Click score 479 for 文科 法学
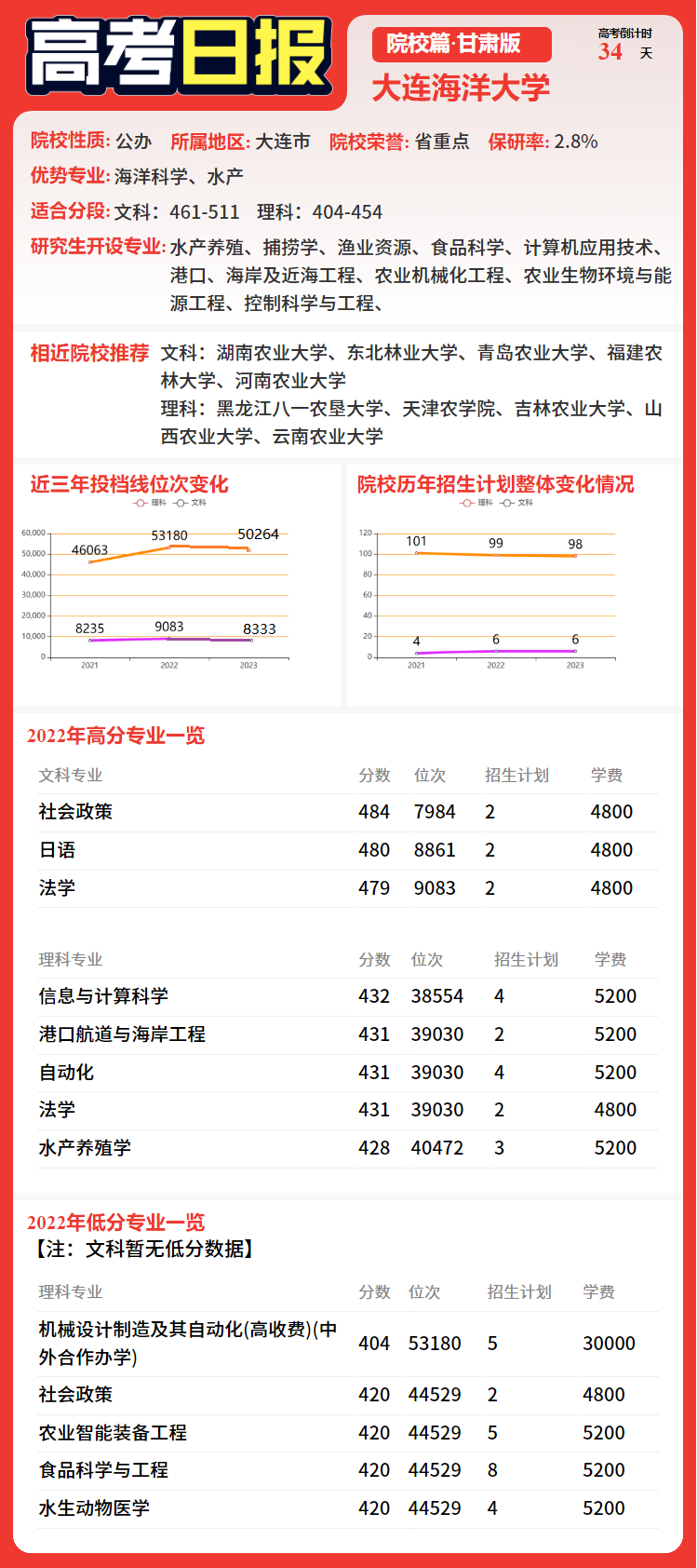The height and width of the screenshot is (1568, 697). (x=374, y=888)
